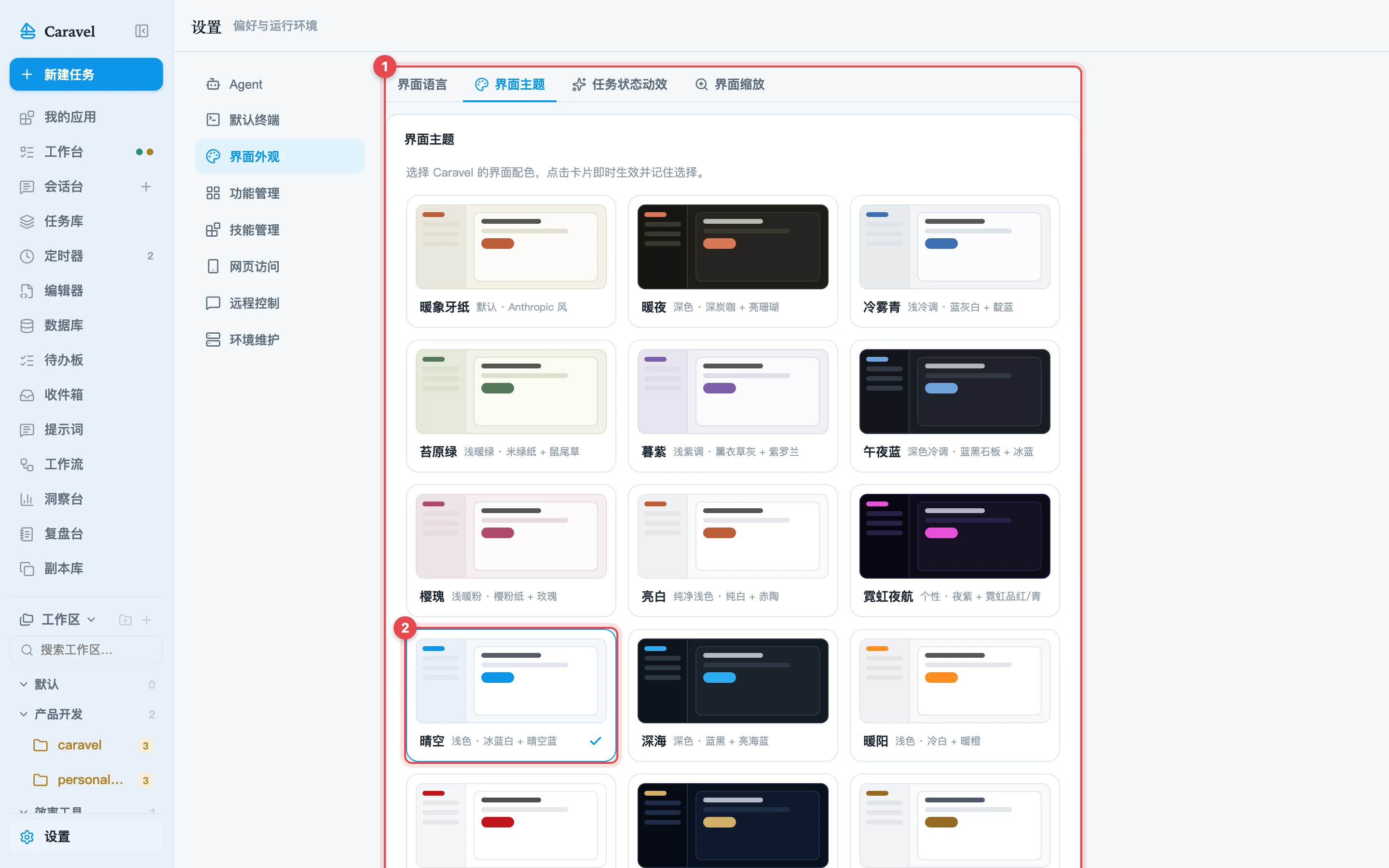Open 设置 at sidebar bottom
1389x868 pixels.
pos(86,837)
